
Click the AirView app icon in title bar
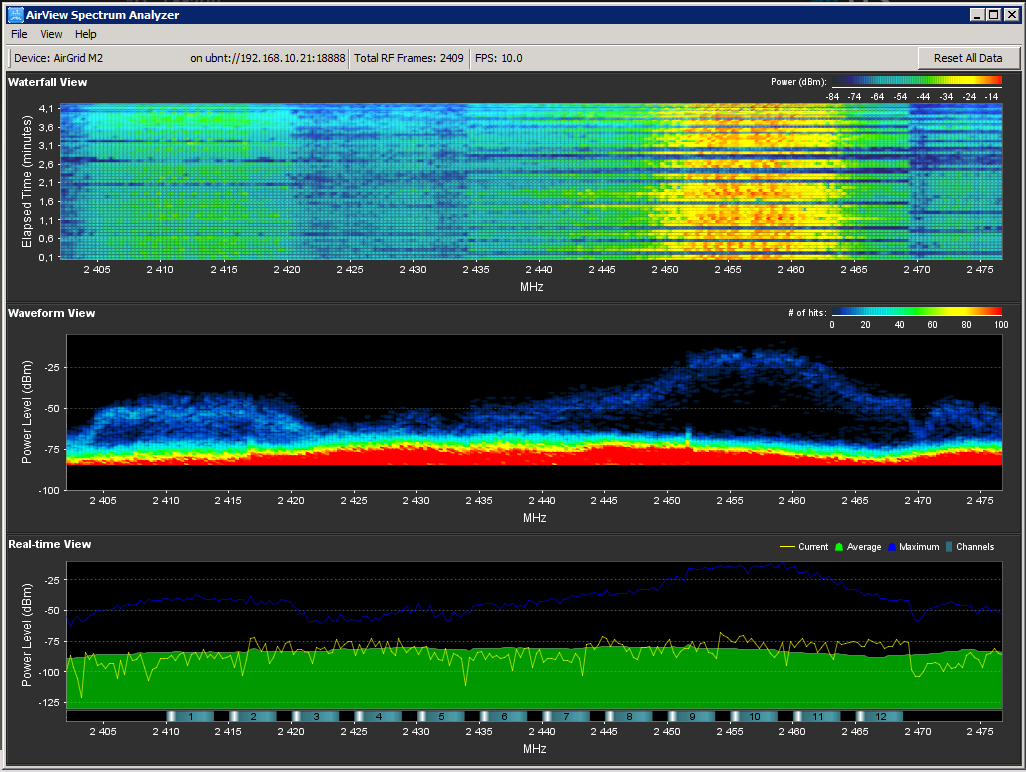click(x=16, y=15)
